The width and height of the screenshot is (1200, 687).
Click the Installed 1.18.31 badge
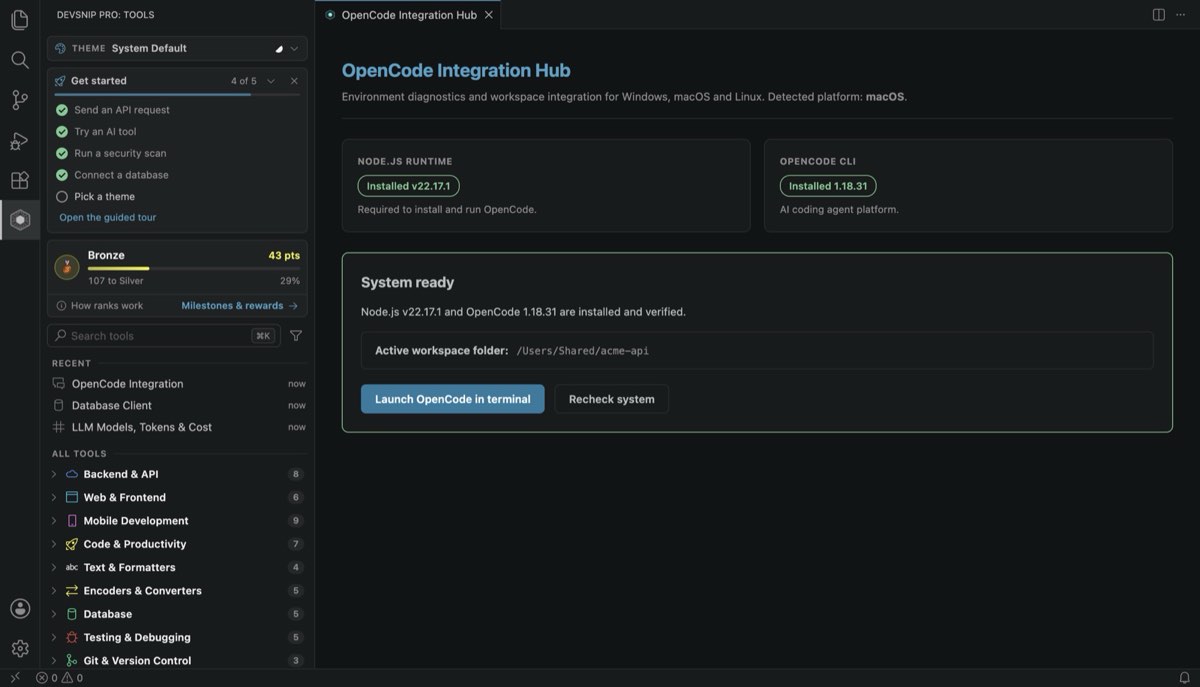point(828,186)
